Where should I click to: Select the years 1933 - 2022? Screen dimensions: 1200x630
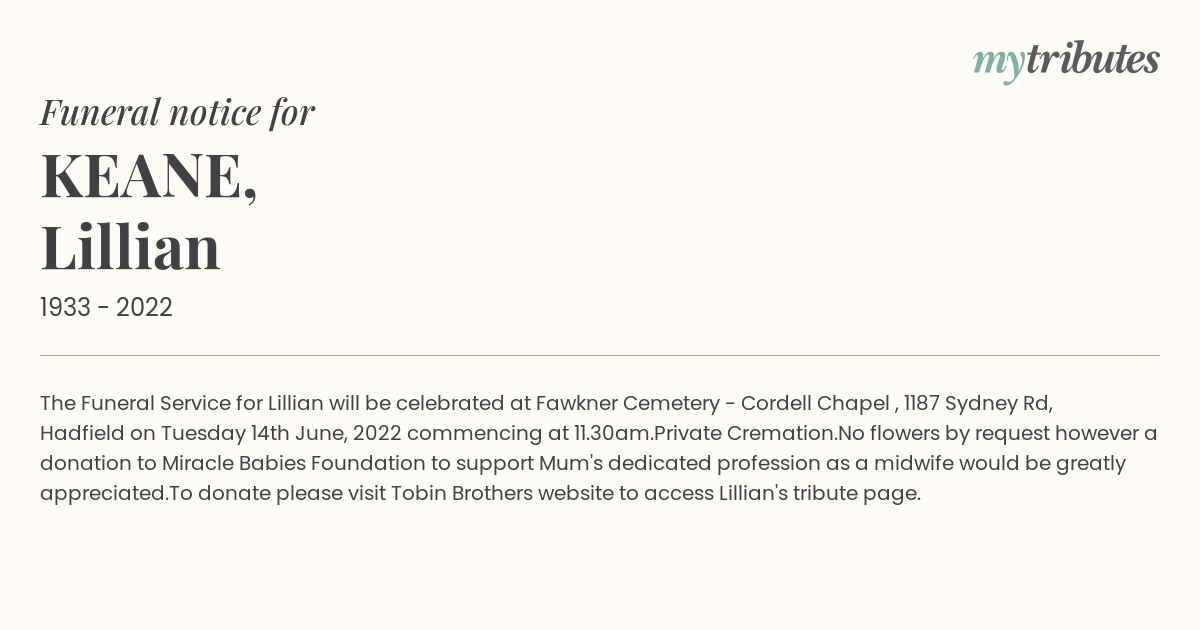[x=106, y=308]
